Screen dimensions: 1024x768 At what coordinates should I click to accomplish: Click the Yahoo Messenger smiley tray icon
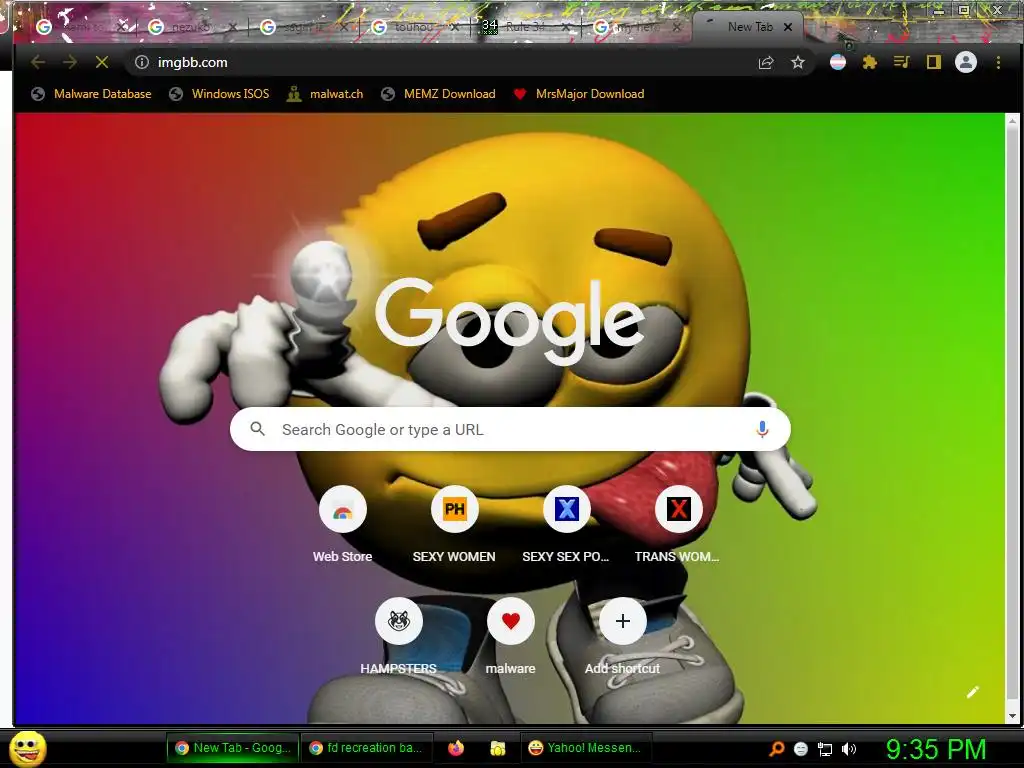click(801, 749)
